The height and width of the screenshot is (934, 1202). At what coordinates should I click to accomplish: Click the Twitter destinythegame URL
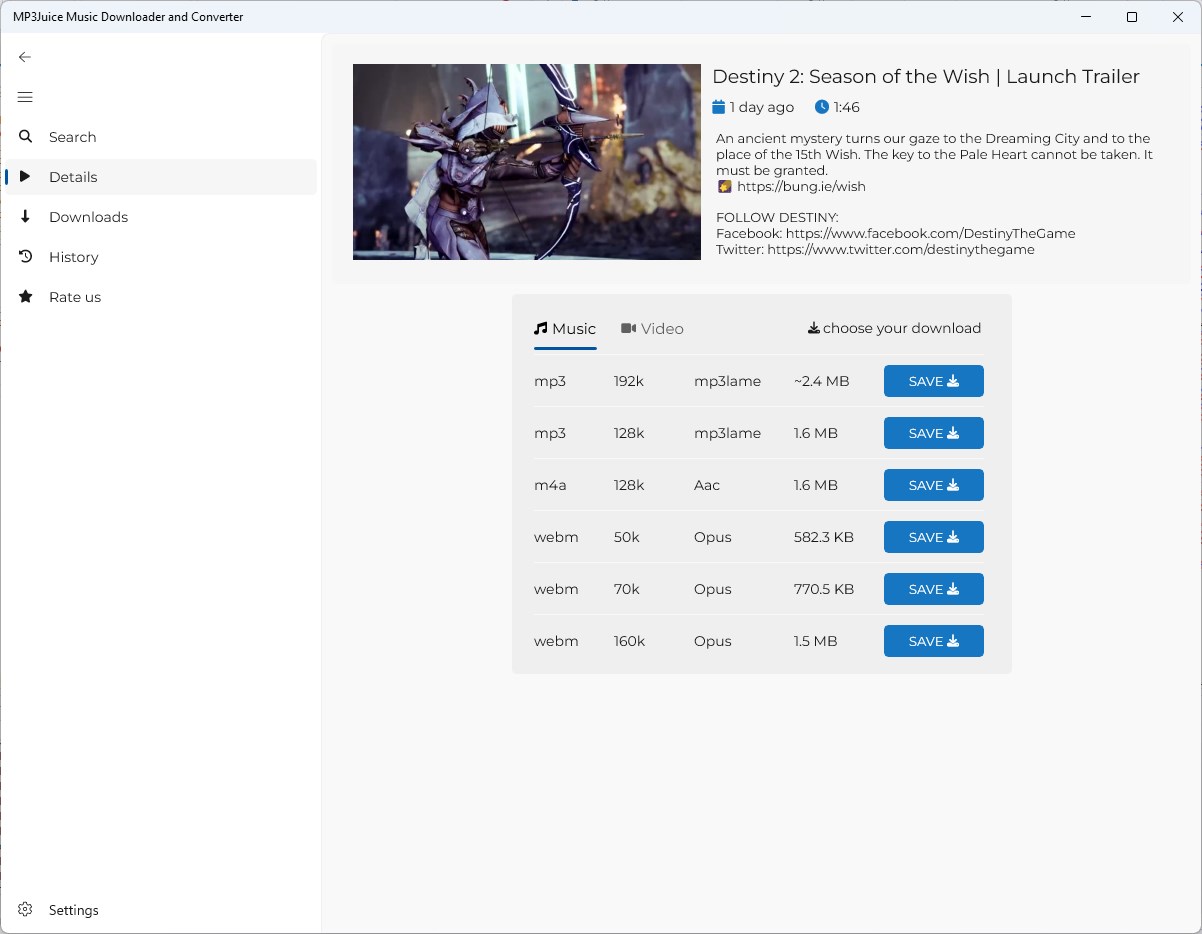901,249
